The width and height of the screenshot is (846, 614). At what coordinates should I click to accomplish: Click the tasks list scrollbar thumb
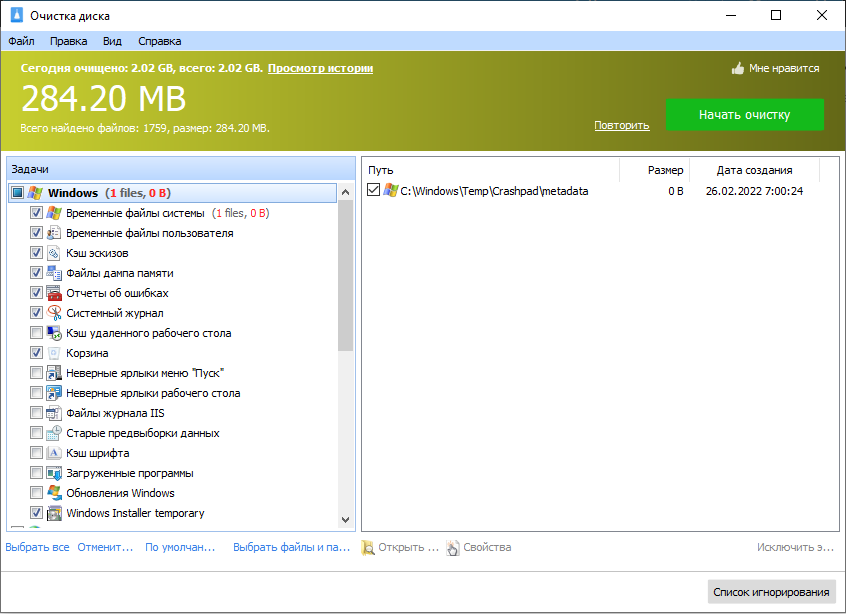click(x=345, y=276)
